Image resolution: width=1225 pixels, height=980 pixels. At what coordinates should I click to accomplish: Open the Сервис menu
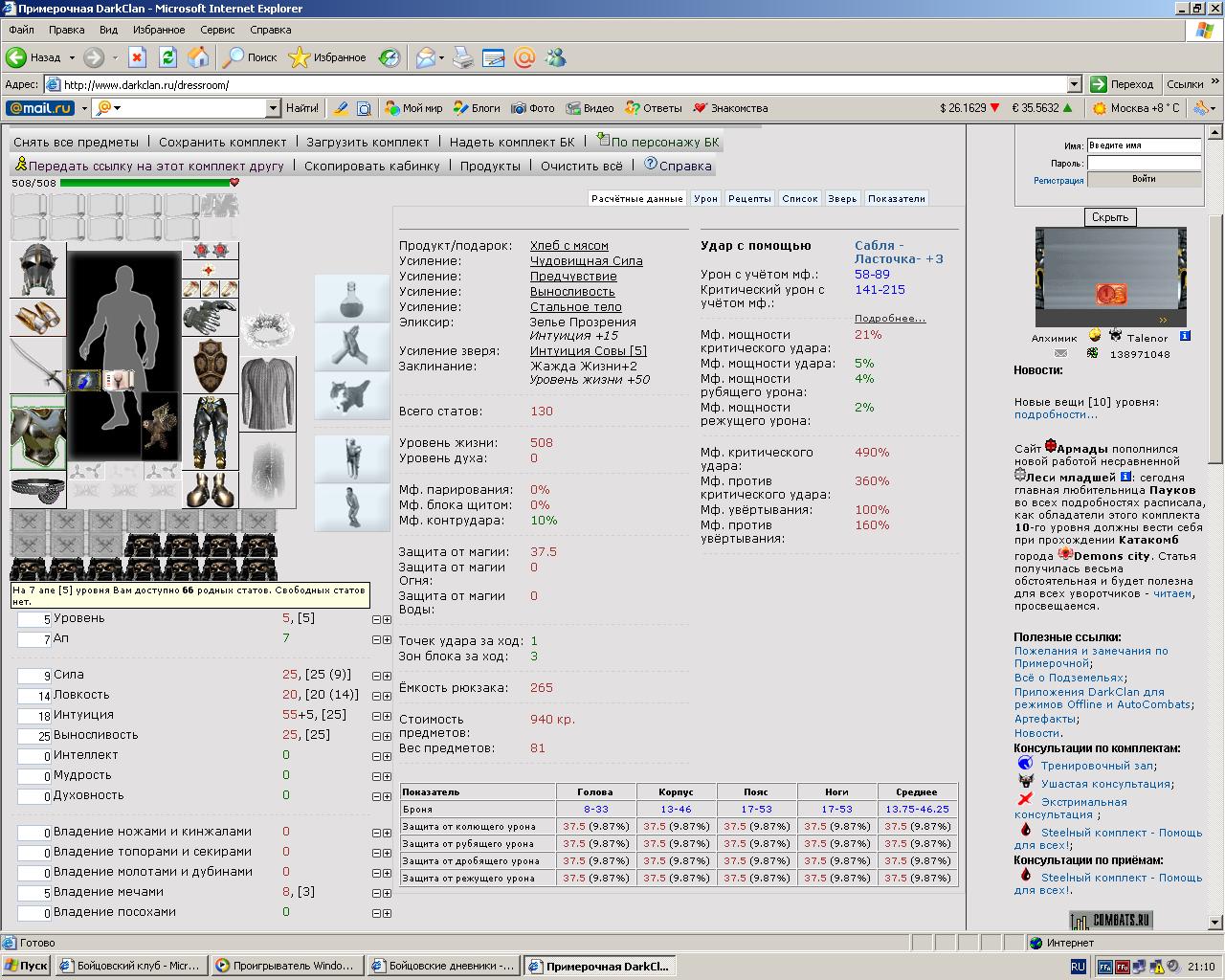coord(217,30)
